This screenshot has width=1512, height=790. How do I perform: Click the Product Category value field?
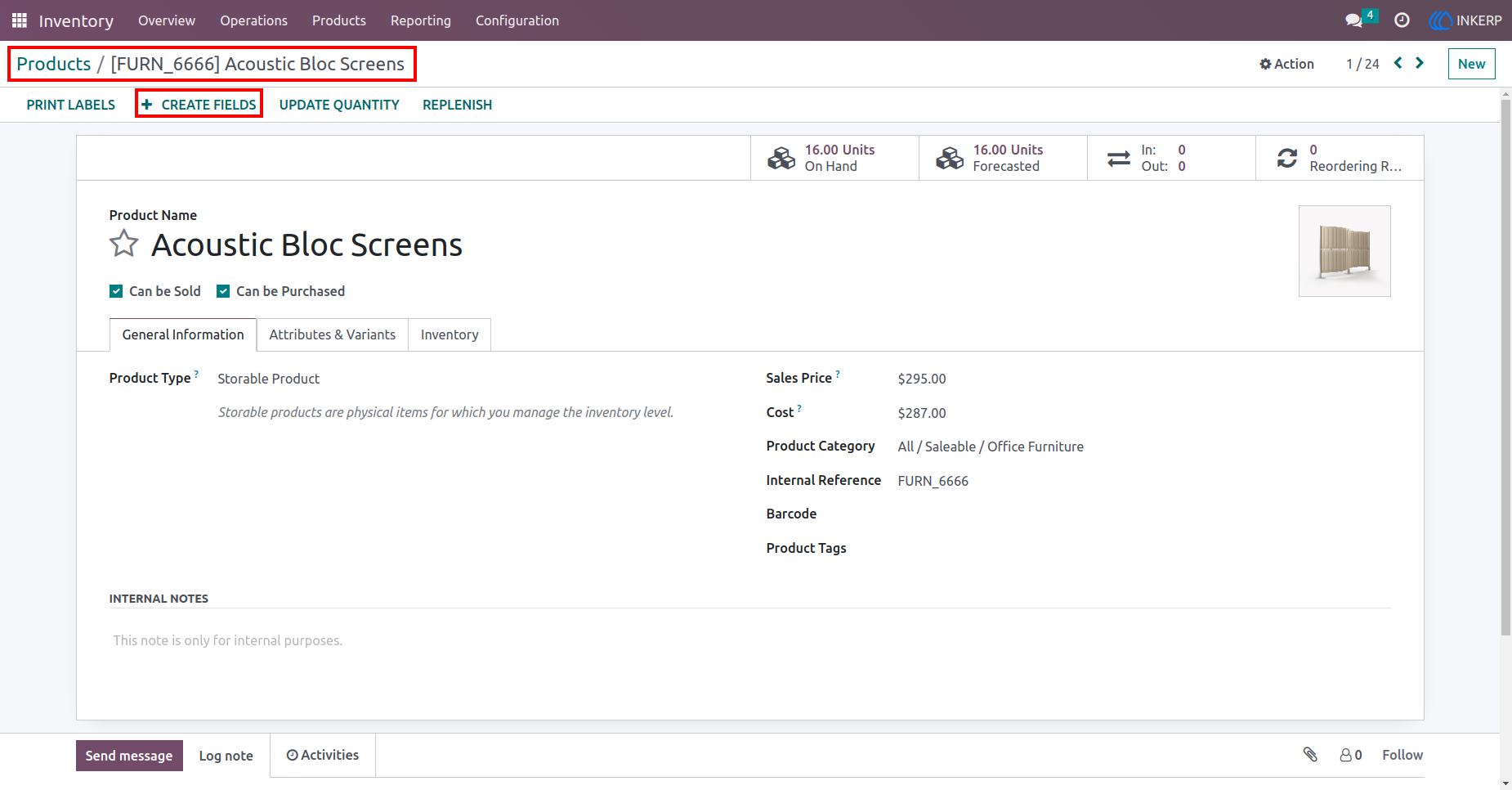point(991,447)
